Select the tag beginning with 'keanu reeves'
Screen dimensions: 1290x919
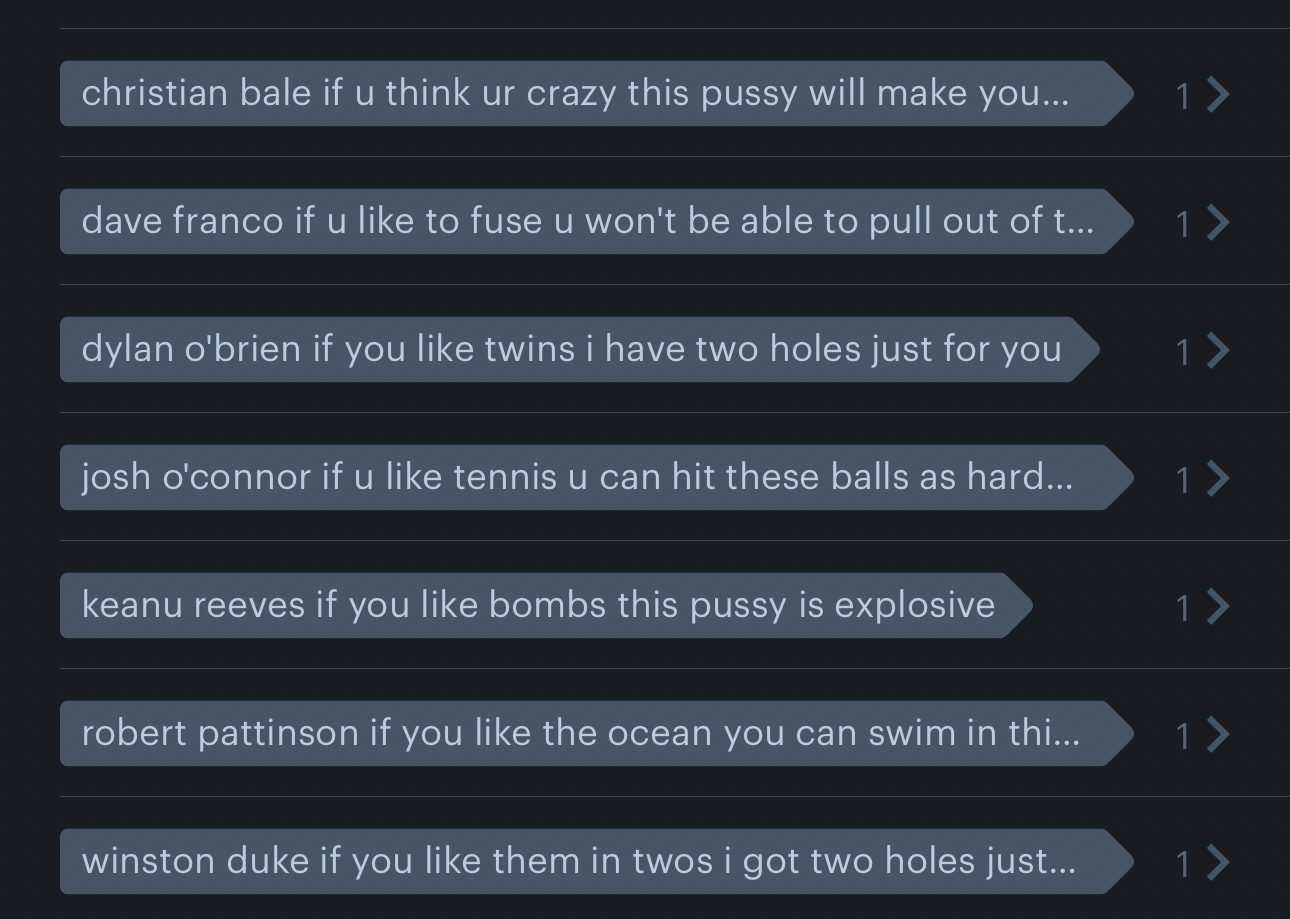click(546, 606)
